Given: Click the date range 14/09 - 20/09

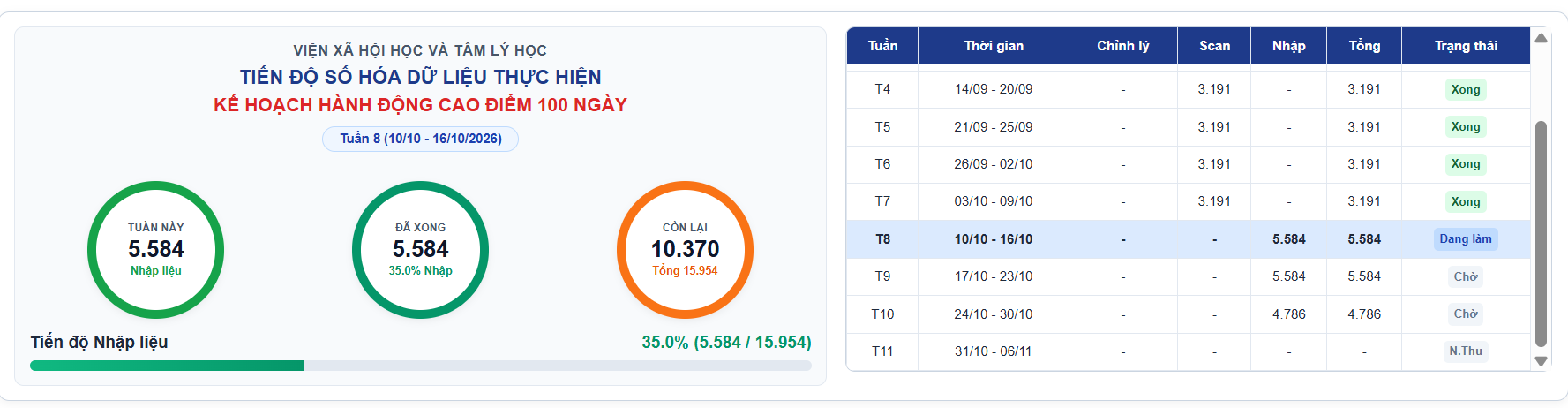Looking at the screenshot, I should point(994,89).
